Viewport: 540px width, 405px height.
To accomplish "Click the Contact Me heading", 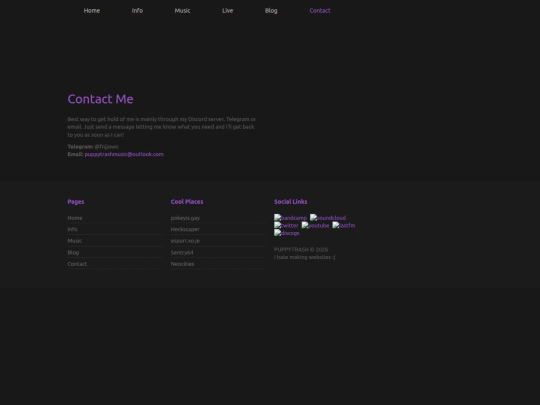I will tap(101, 99).
